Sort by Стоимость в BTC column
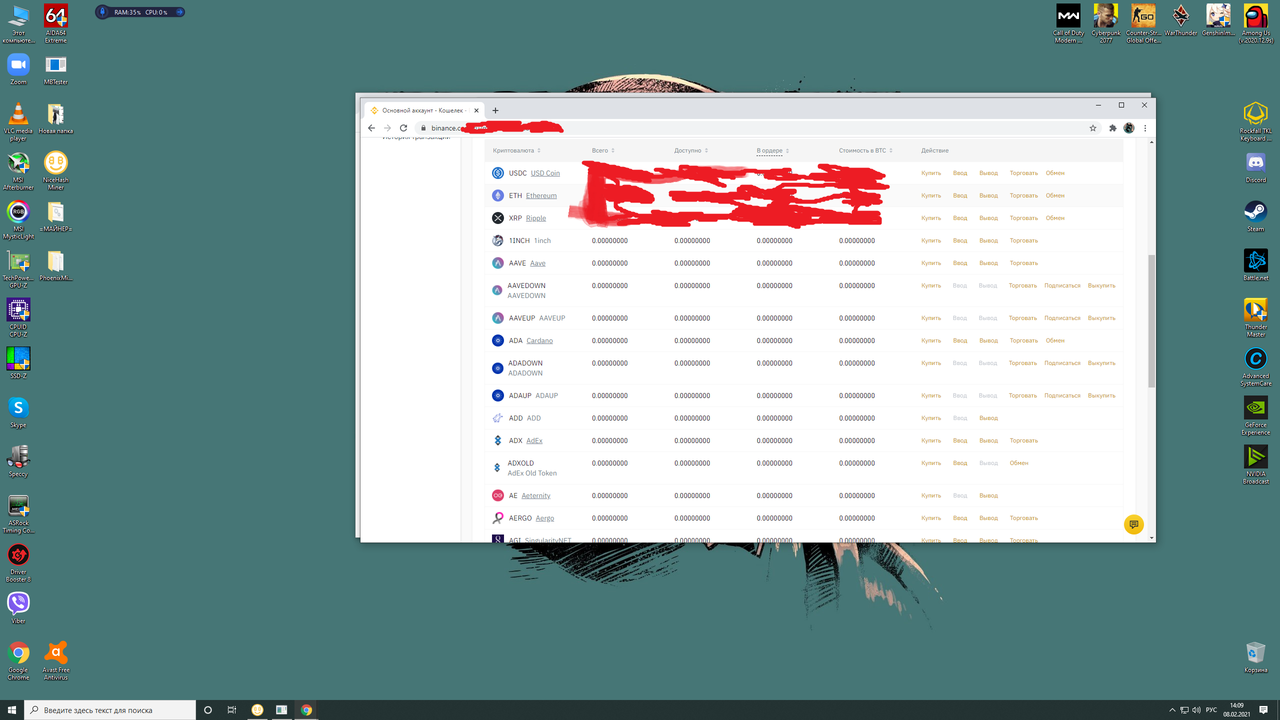 pyautogui.click(x=866, y=150)
